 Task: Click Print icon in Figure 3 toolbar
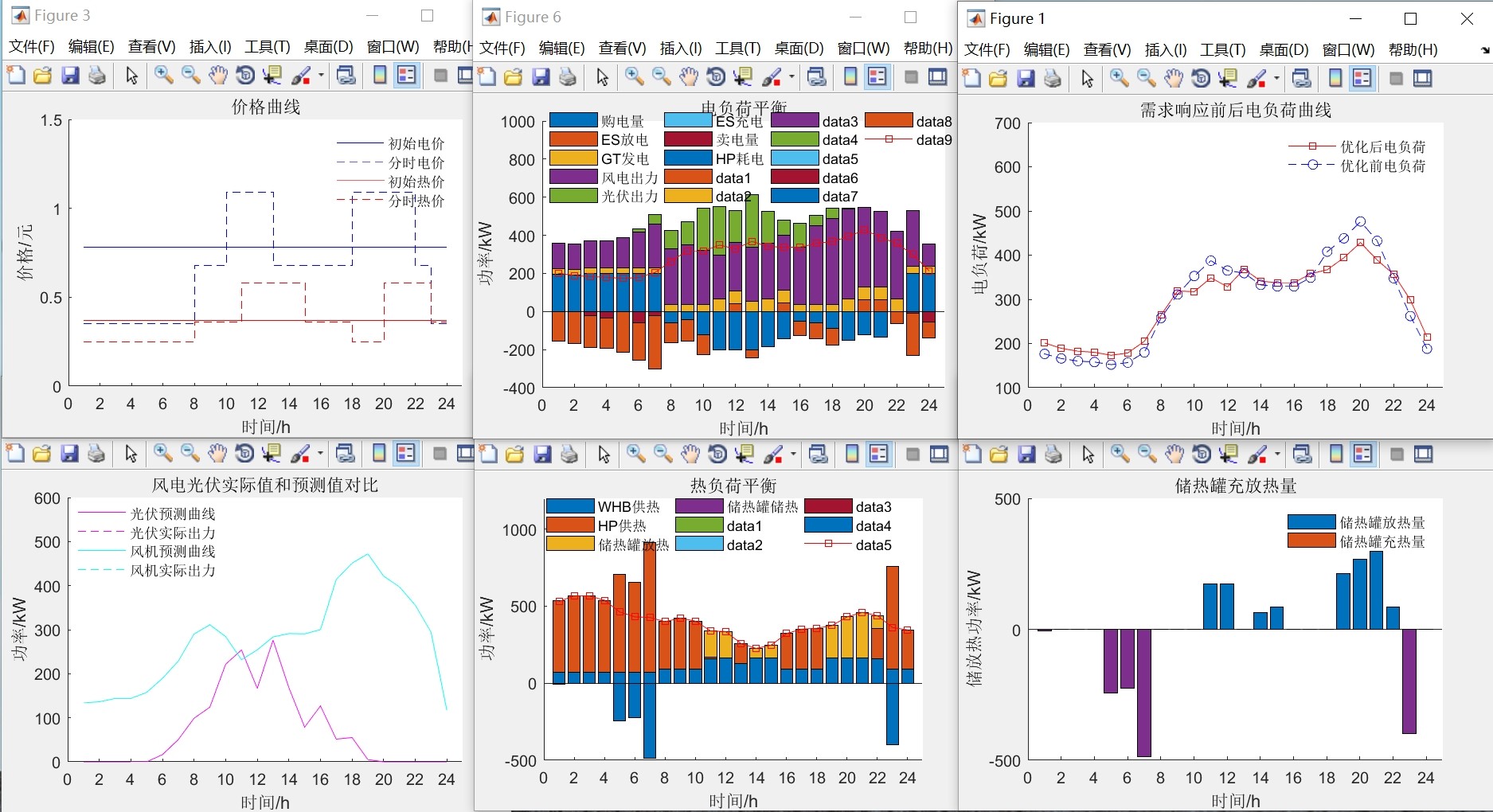(x=97, y=76)
